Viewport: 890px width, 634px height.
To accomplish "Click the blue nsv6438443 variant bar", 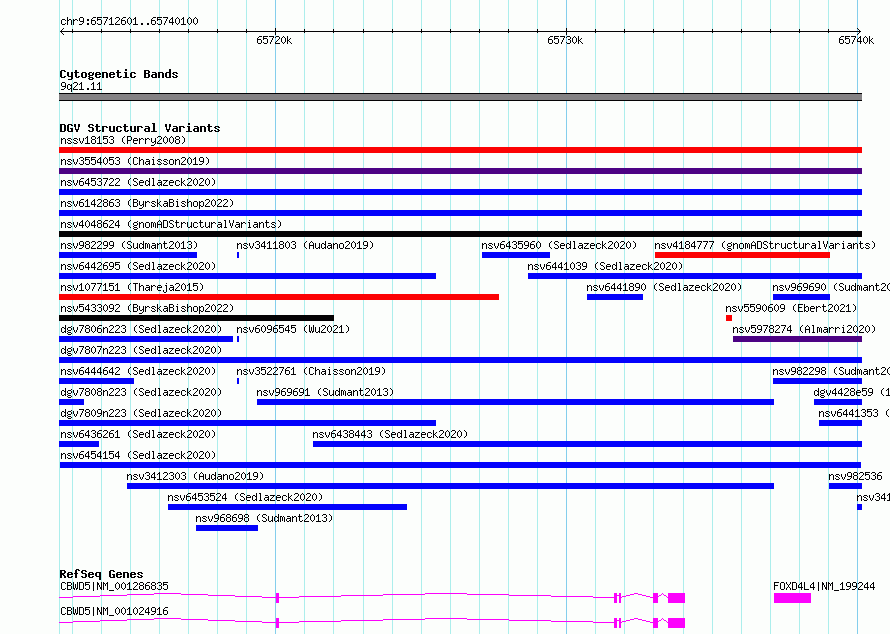I will (587, 444).
